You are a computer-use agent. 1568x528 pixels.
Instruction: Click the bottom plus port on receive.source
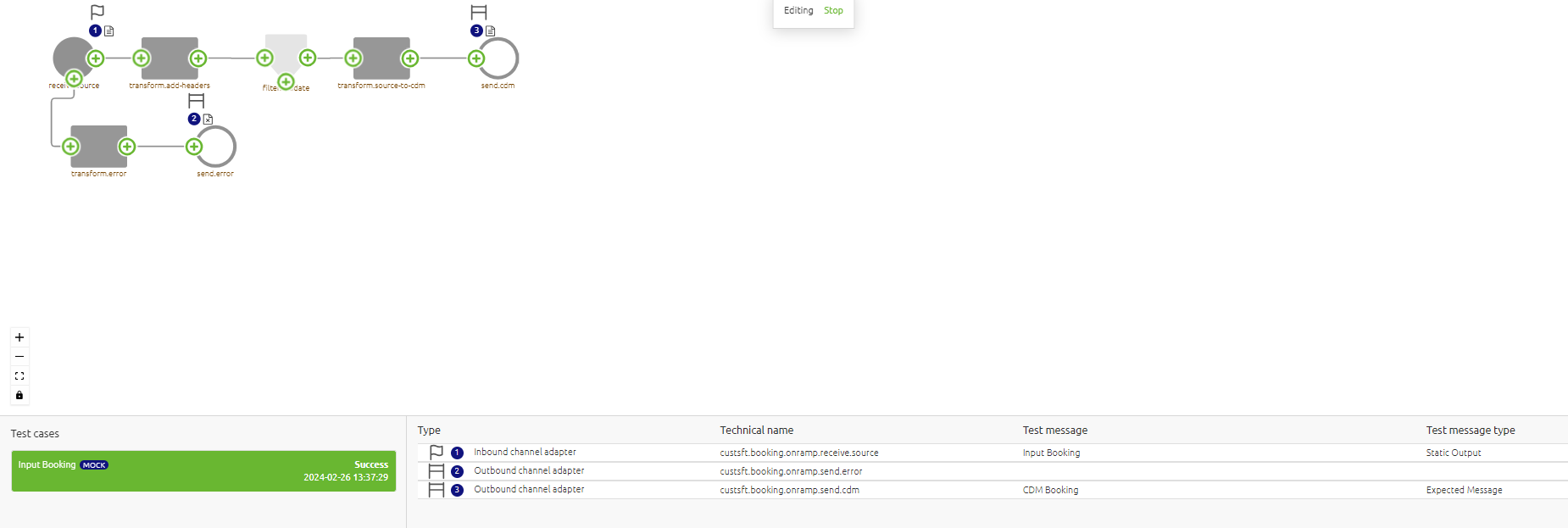(x=74, y=79)
